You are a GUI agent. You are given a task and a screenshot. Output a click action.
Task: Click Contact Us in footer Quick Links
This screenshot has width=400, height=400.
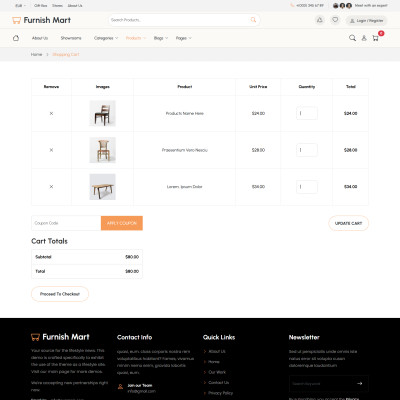point(219,382)
